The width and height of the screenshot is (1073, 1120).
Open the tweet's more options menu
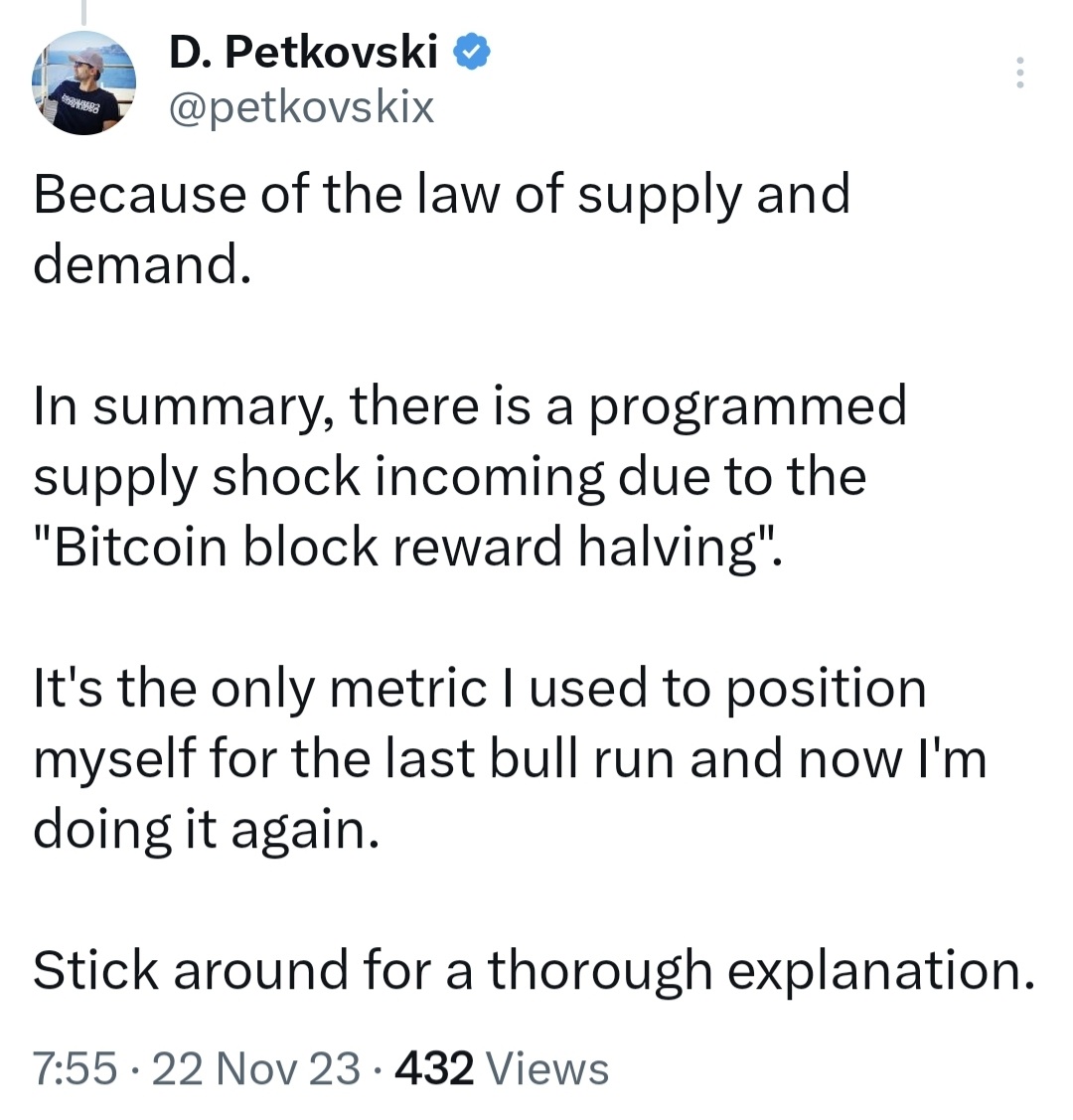(x=1018, y=74)
